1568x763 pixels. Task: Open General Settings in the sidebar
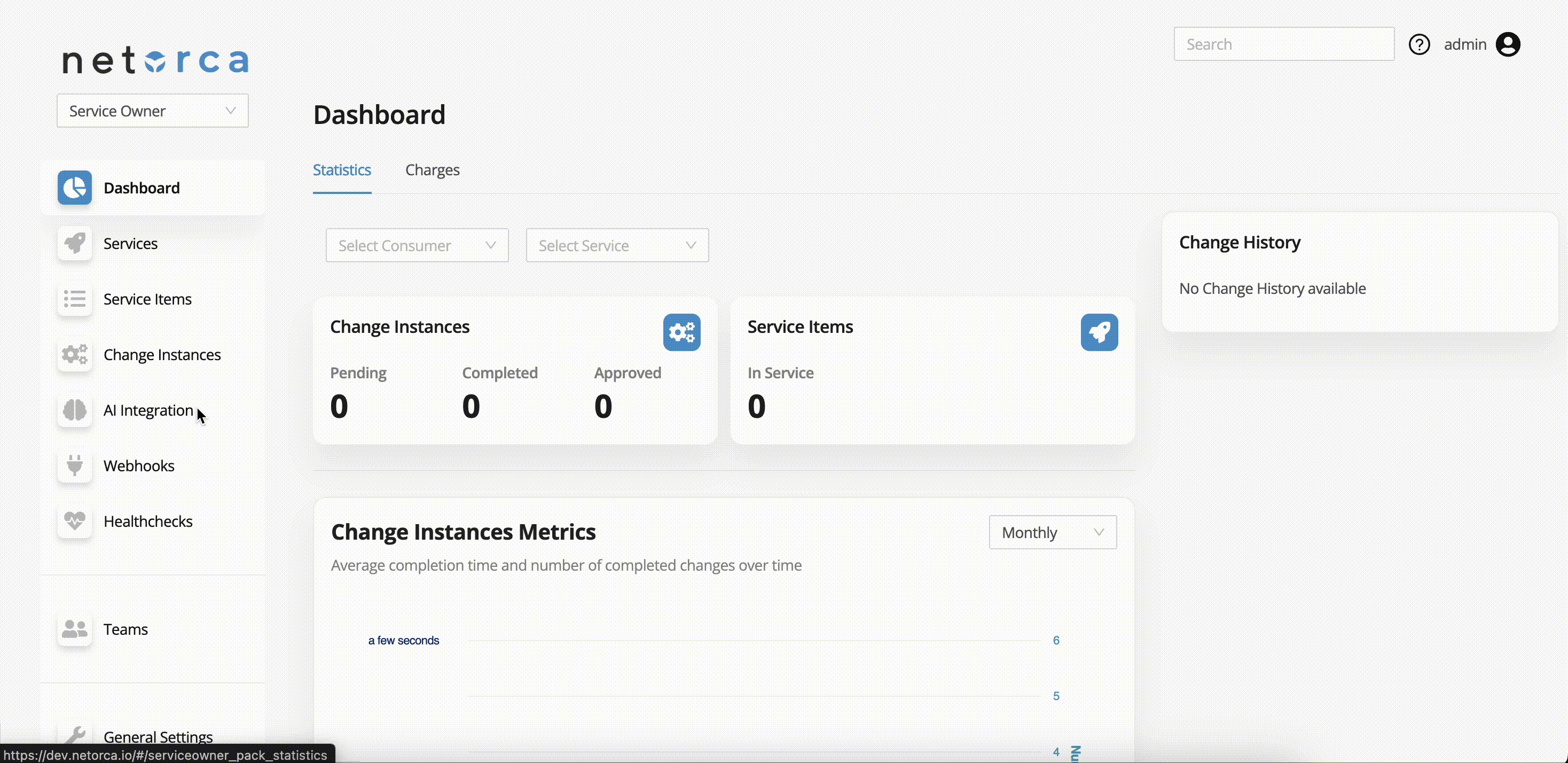coord(158,736)
